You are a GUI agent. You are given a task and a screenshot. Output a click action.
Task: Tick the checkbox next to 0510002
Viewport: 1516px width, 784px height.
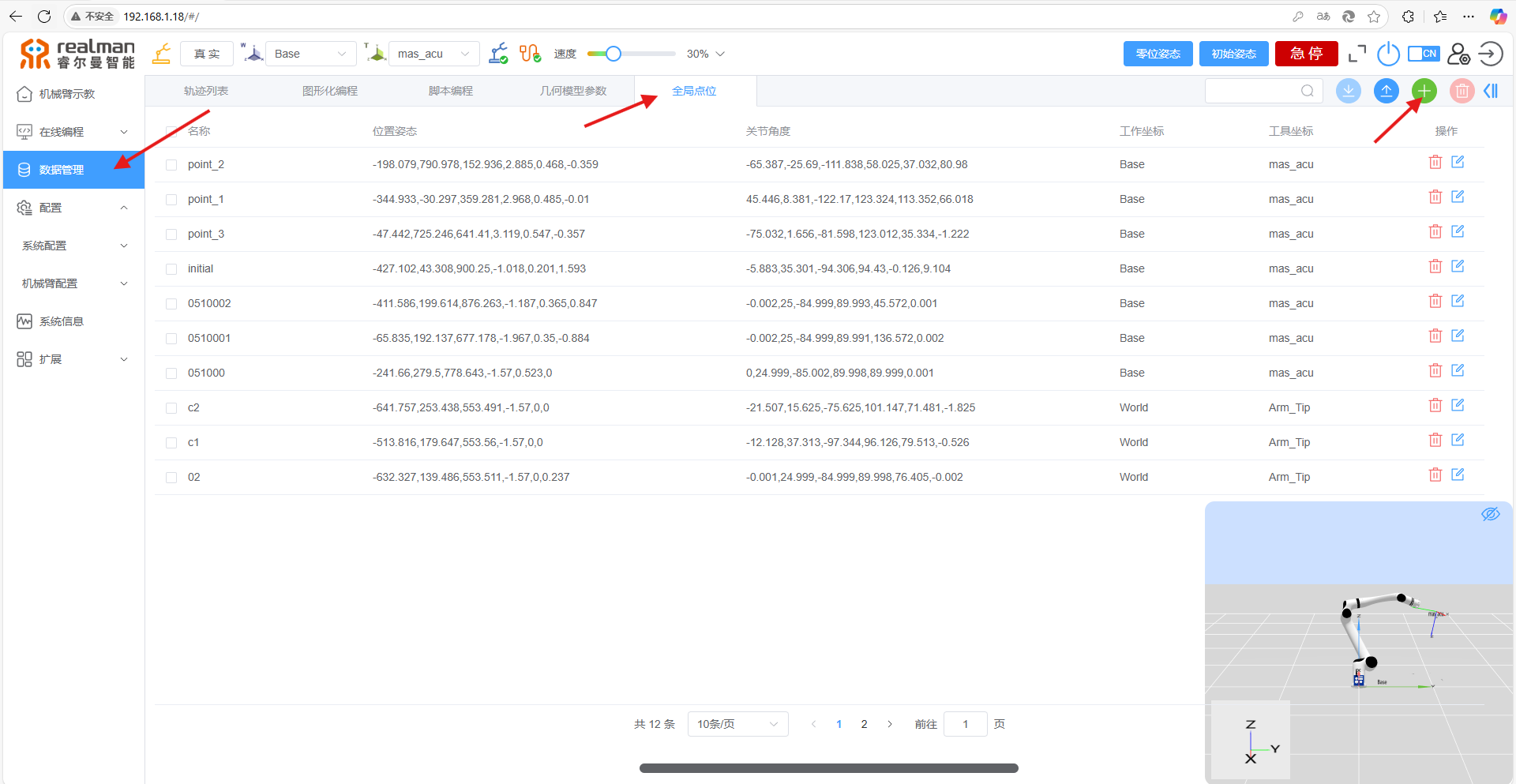pos(171,304)
